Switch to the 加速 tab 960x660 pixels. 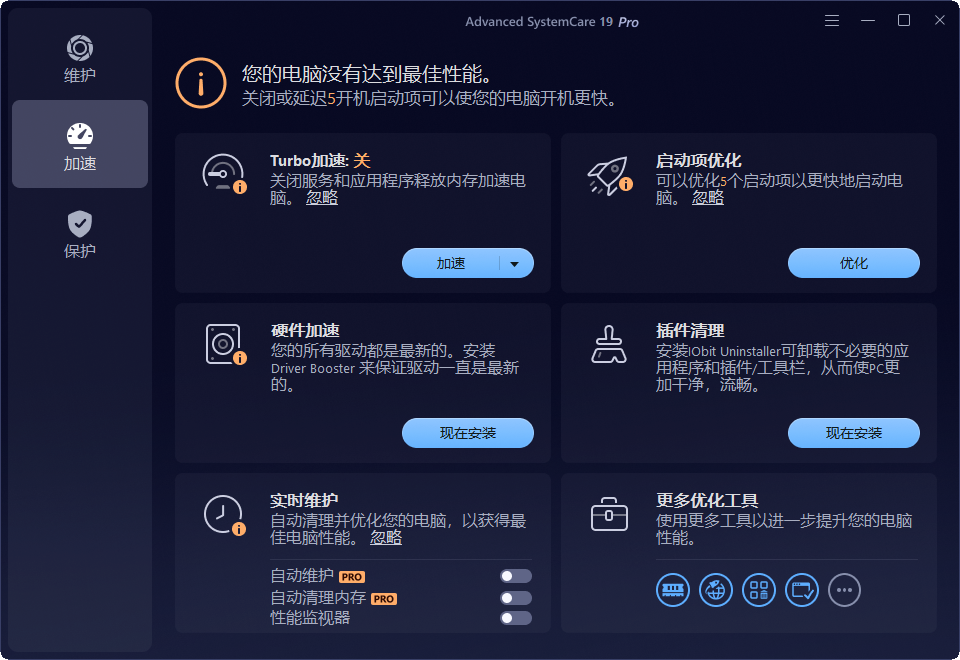(79, 144)
